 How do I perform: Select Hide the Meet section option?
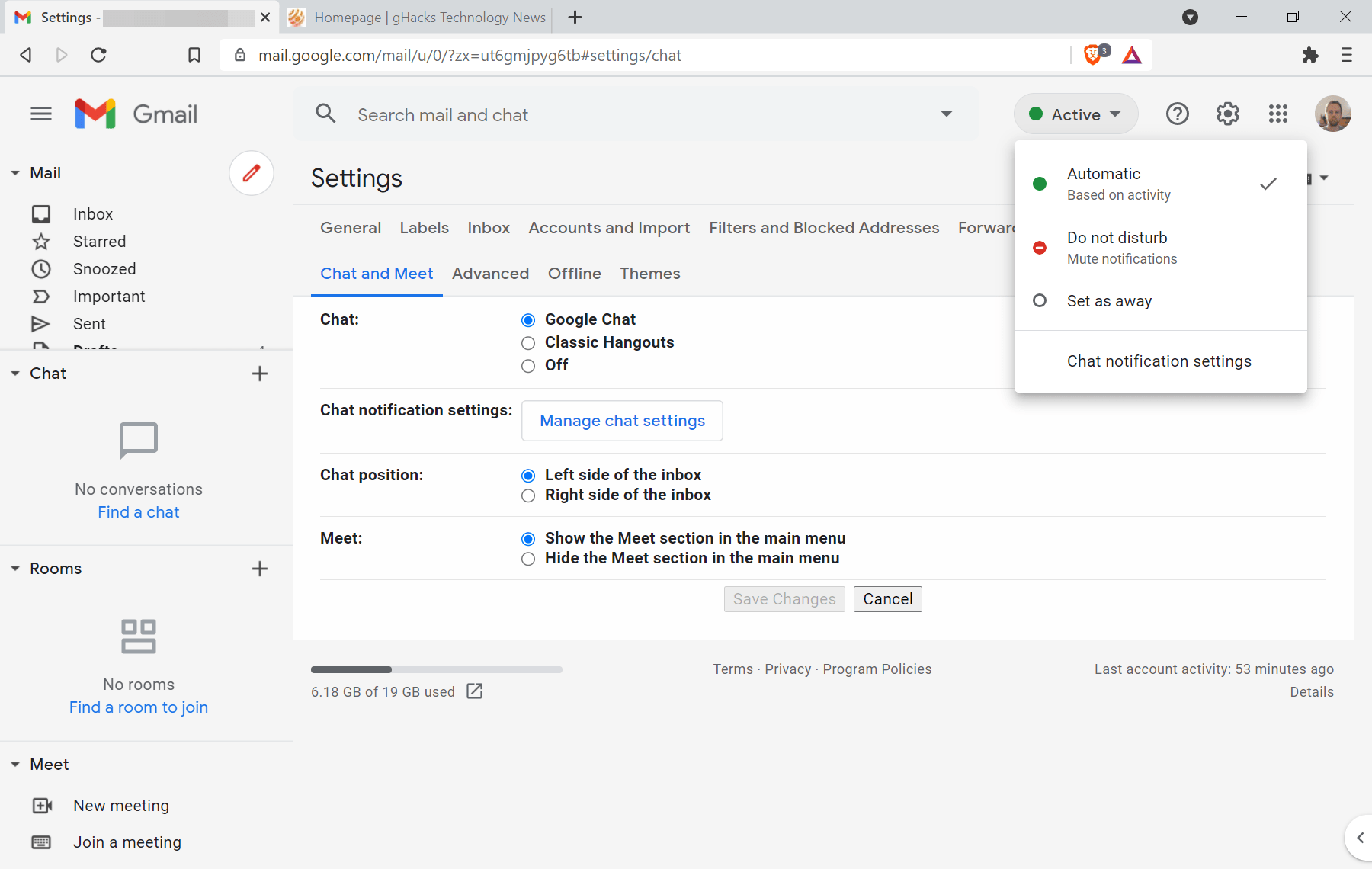coord(528,559)
